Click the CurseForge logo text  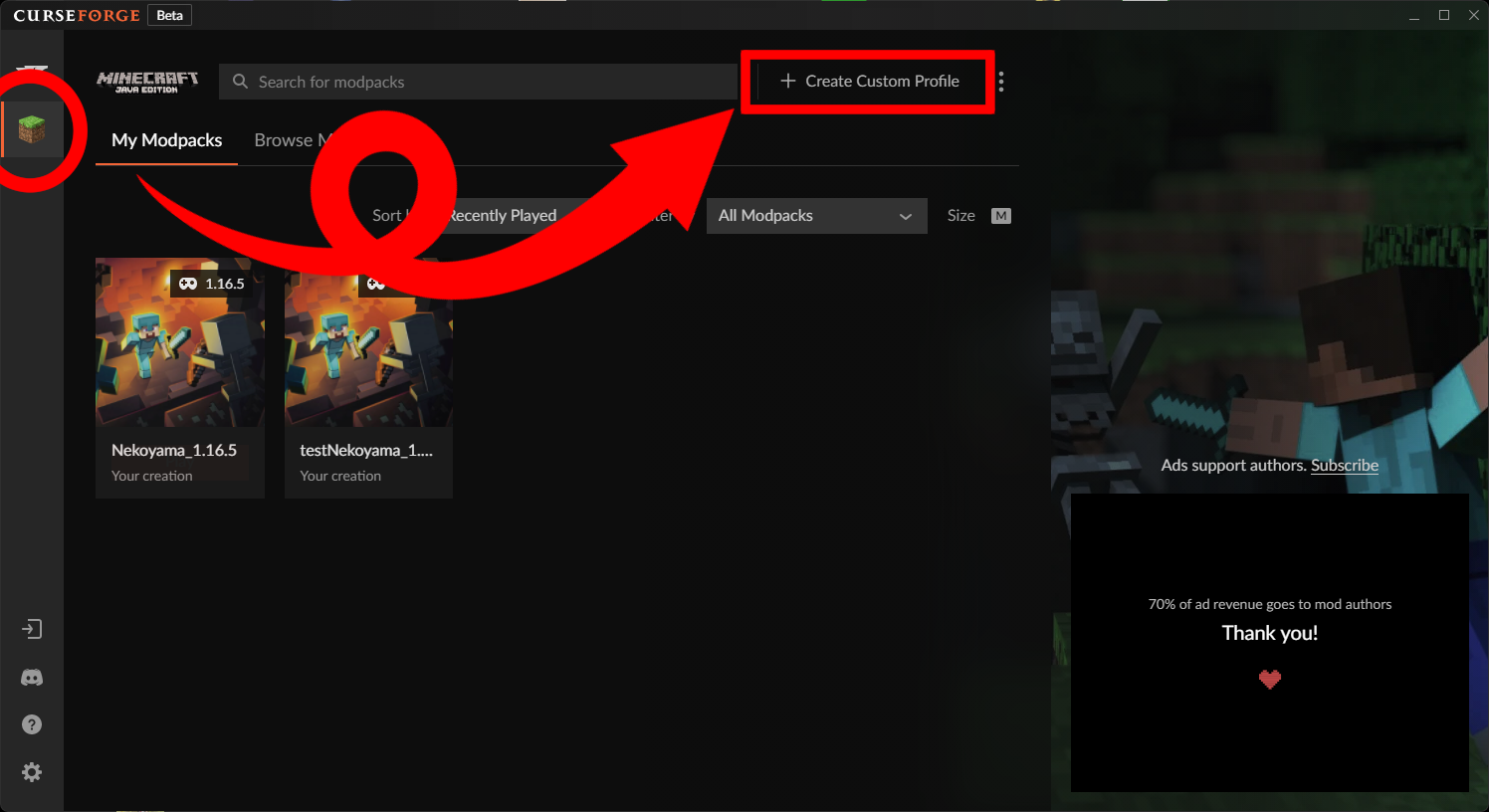[77, 16]
